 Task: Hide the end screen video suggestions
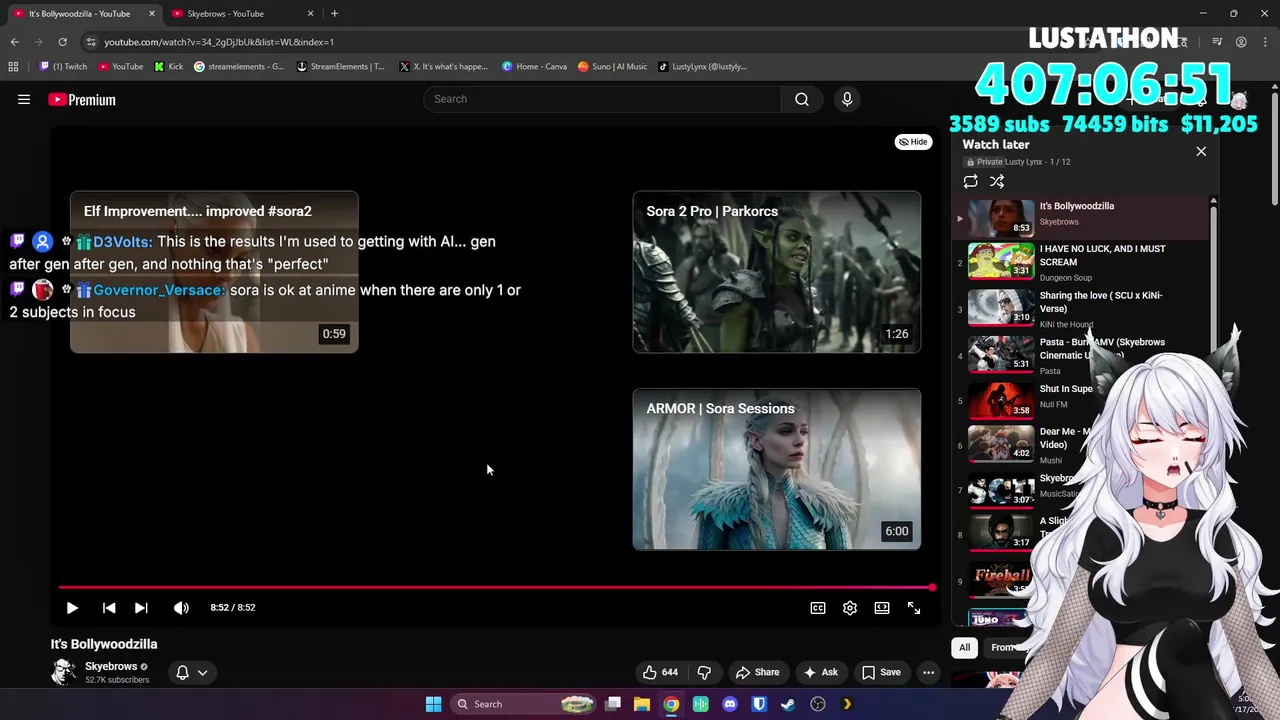(x=913, y=142)
